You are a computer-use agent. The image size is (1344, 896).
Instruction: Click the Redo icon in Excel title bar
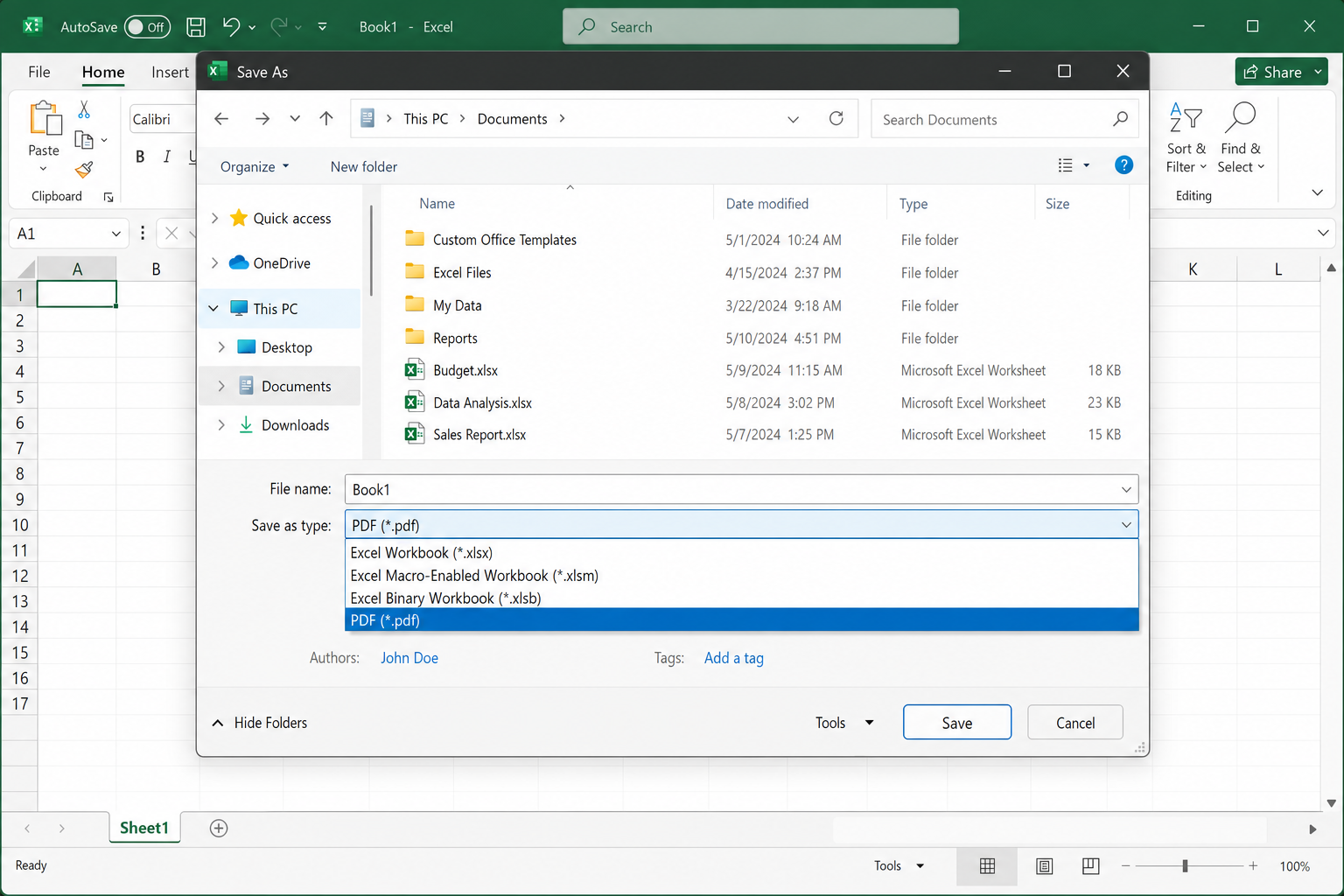pyautogui.click(x=279, y=27)
